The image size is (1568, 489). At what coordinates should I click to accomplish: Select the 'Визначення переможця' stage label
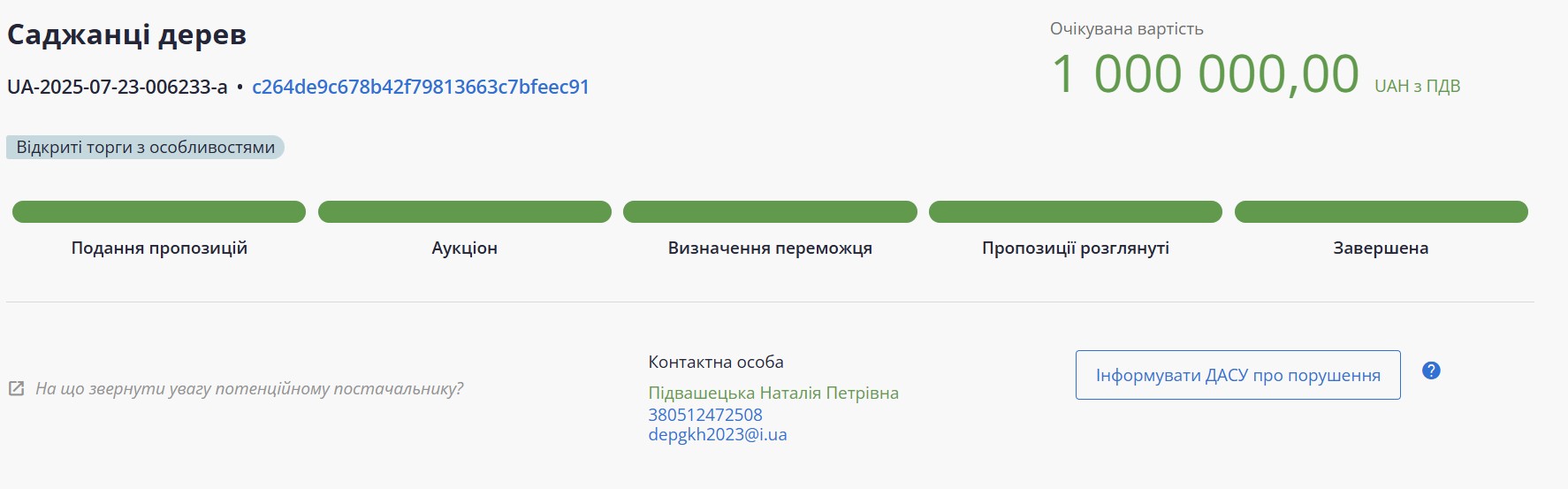(770, 248)
